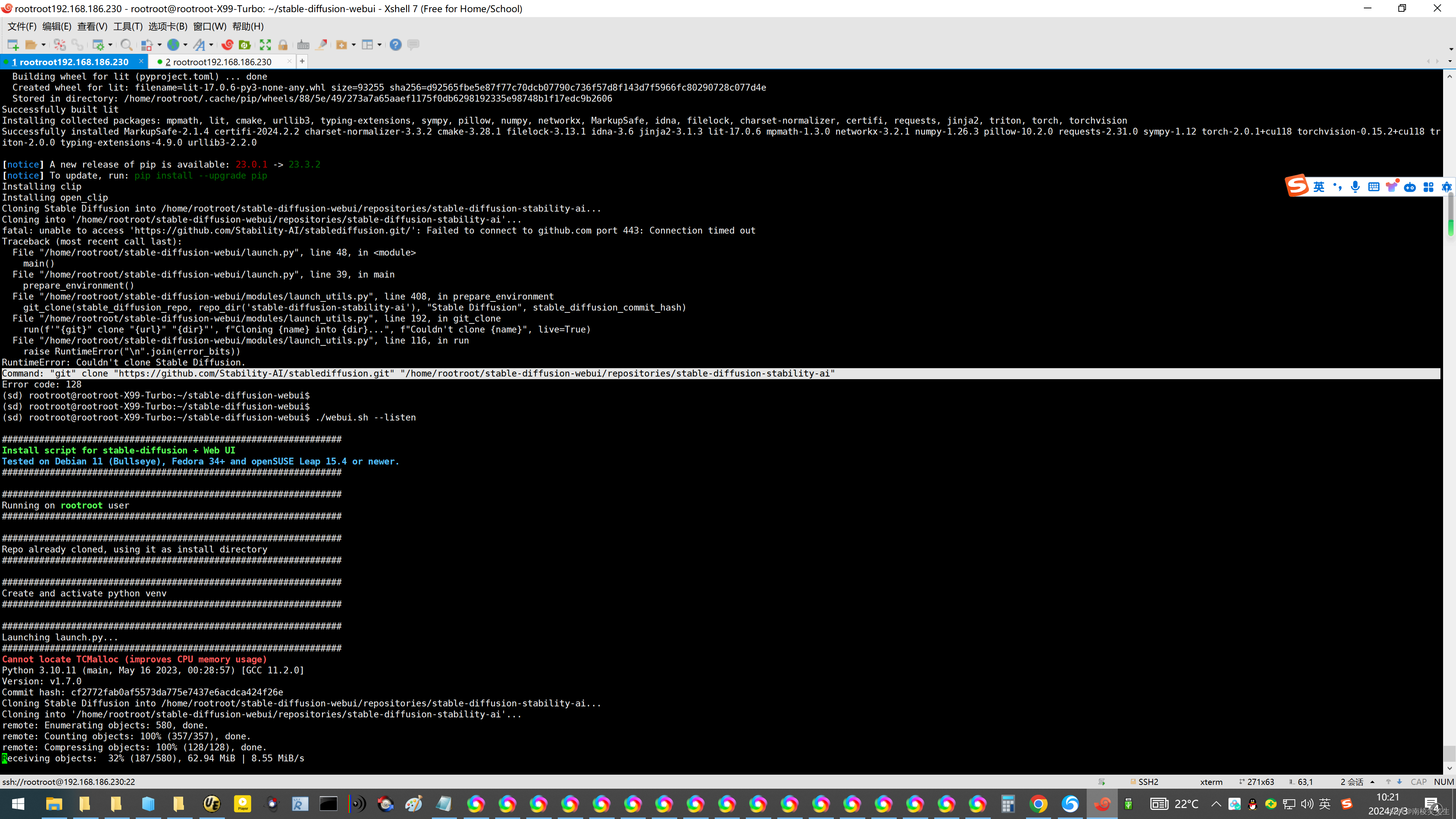Open the 查看(V) menu
This screenshot has width=1456, height=819.
pos(92,27)
